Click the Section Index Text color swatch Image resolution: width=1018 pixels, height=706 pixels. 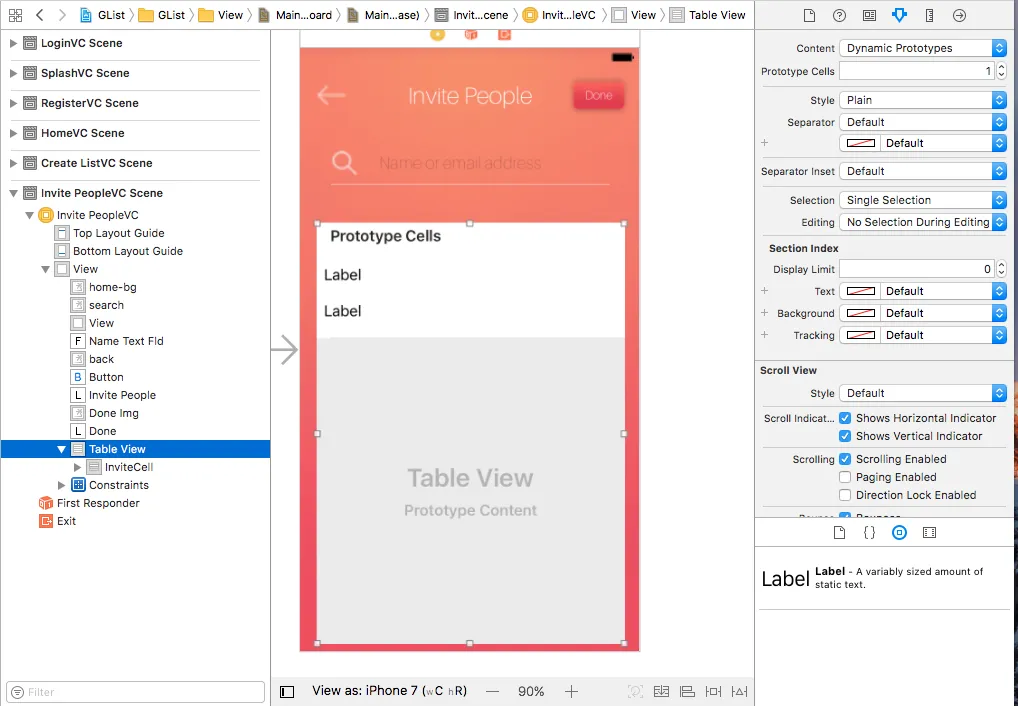861,292
